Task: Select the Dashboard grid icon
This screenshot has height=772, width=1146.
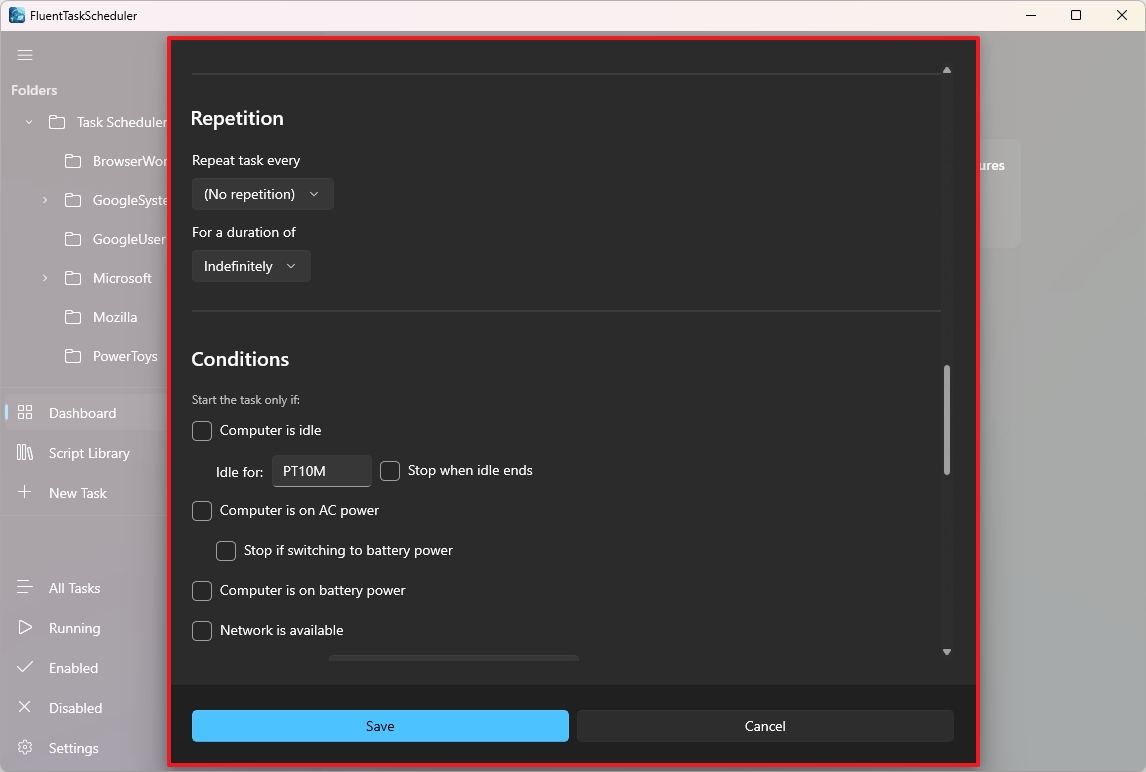Action: click(x=25, y=412)
